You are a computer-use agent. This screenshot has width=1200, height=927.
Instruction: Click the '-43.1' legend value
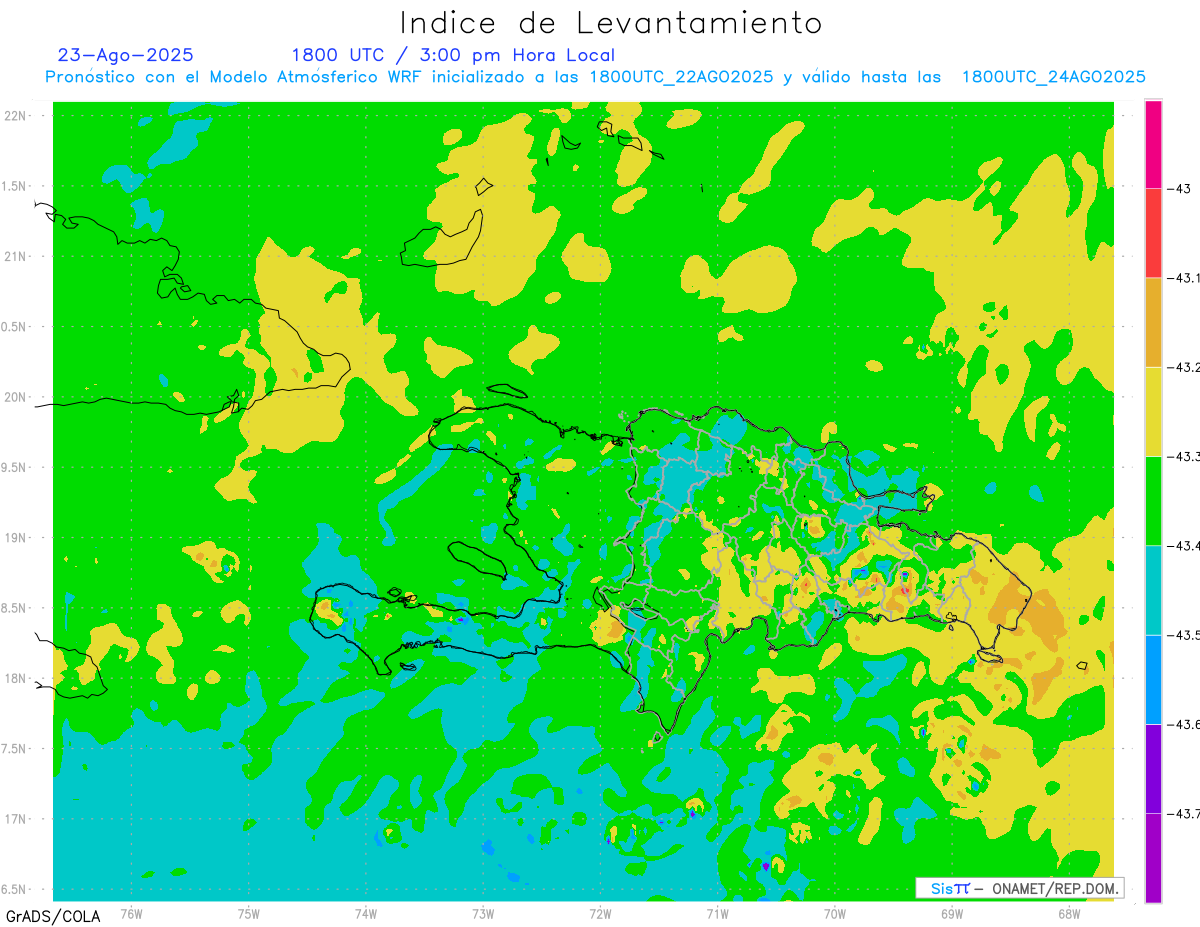(1184, 278)
